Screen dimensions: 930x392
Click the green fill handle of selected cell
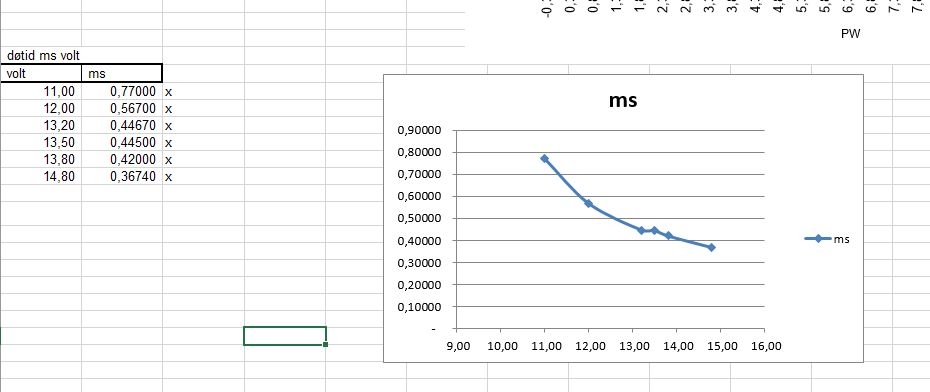coord(326,344)
